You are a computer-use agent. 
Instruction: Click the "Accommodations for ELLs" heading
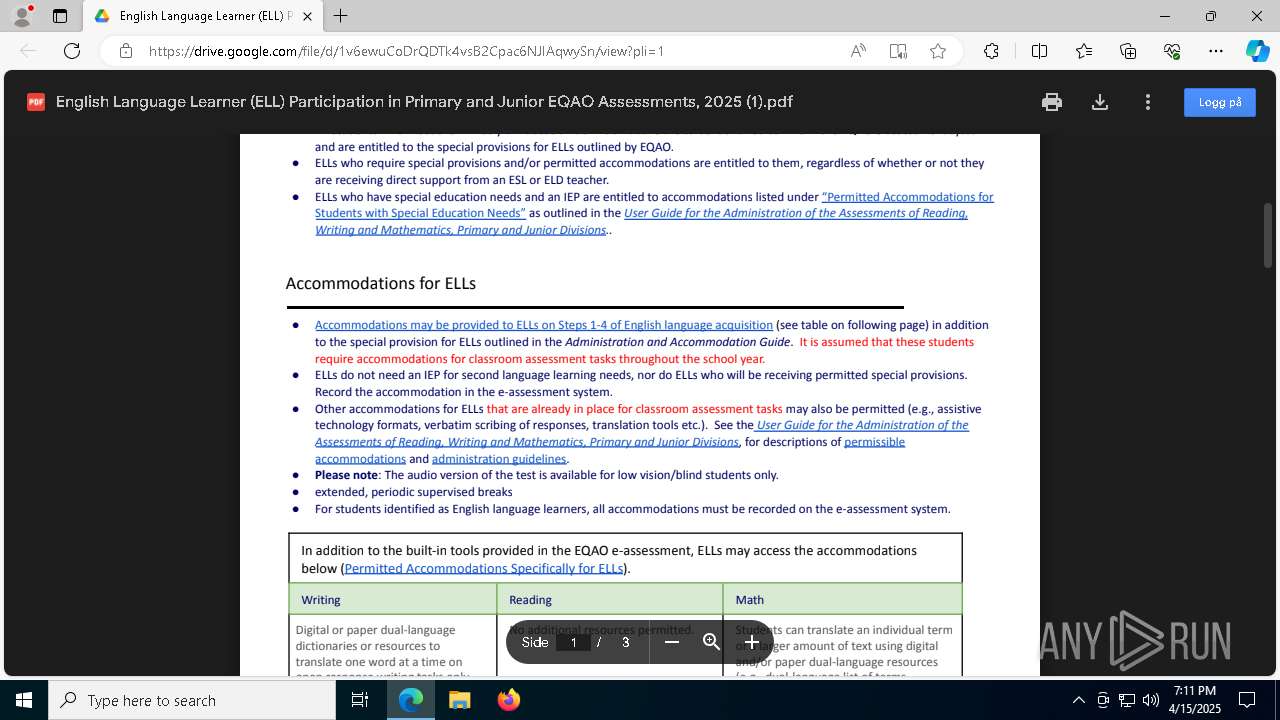click(381, 283)
